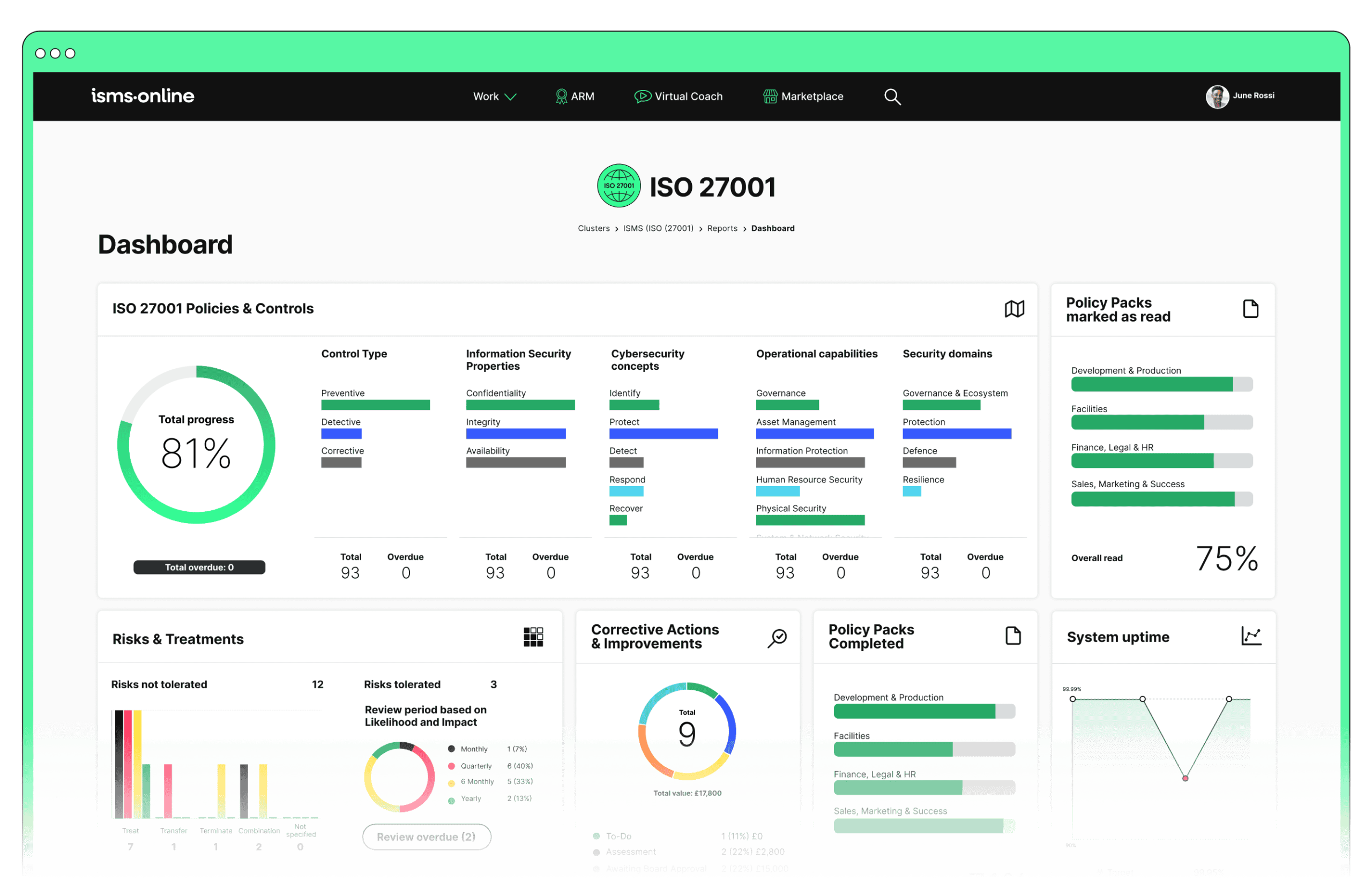Open the Marketplace menu item
Viewport: 1372px width, 895px height.
pyautogui.click(x=803, y=96)
